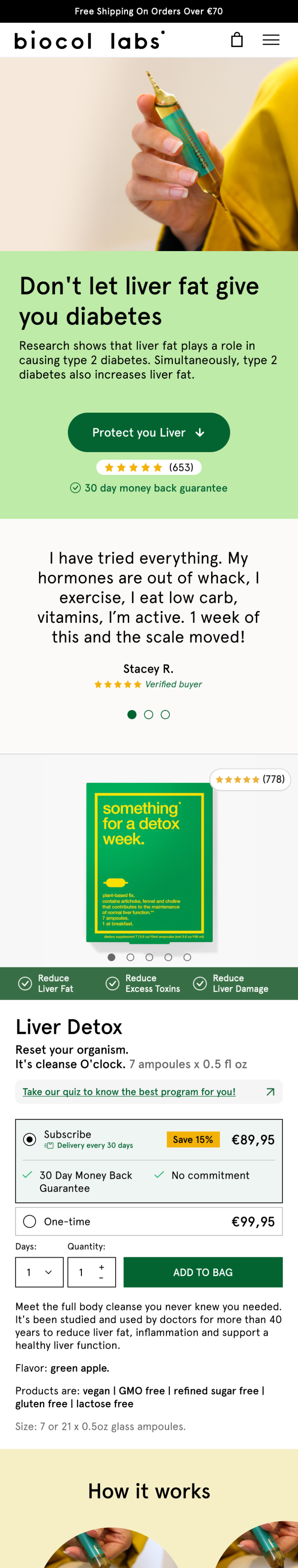Click the 778 reviews star rating badge

pyautogui.click(x=250, y=779)
